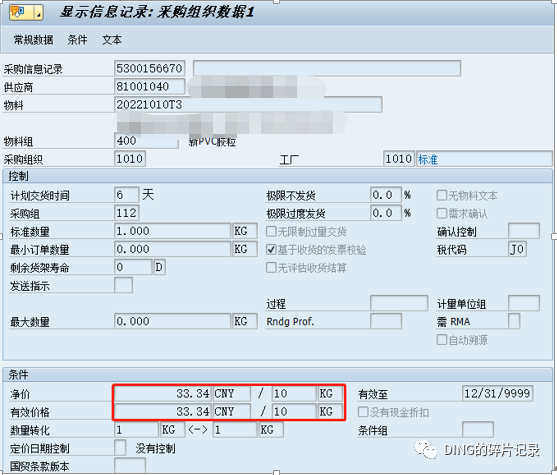
Task: Click the second 数量转化 quantity field
Action: click(x=235, y=430)
